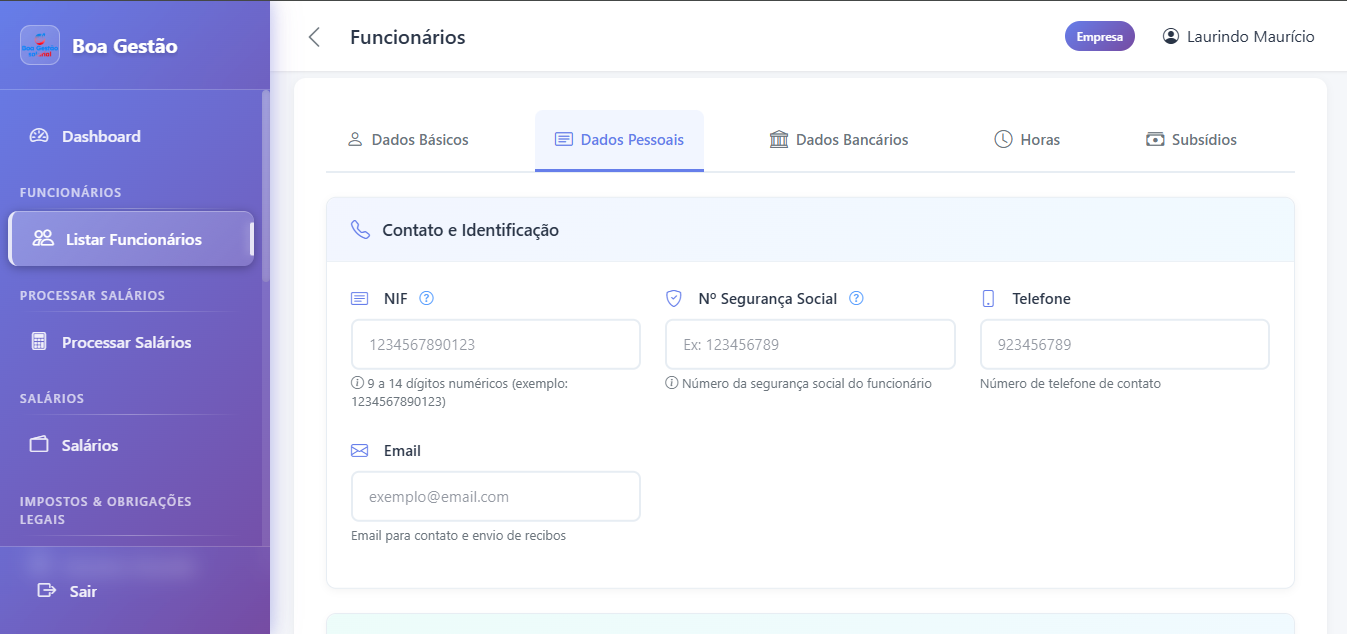Click the Empresa badge in the header
This screenshot has width=1347, height=634.
point(1099,36)
